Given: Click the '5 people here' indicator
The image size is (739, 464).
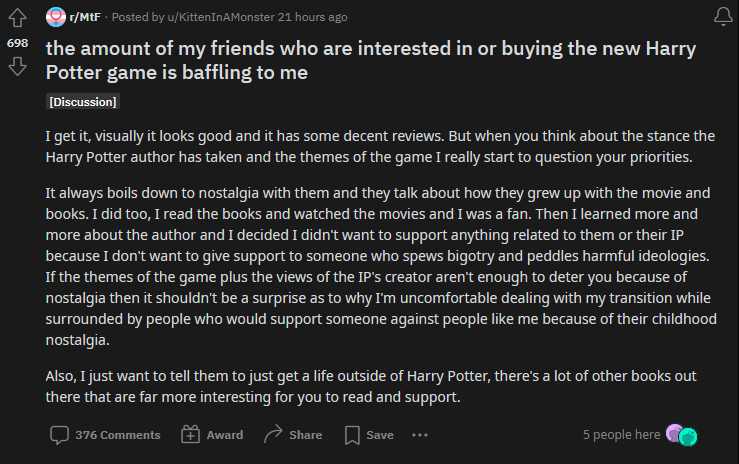Looking at the screenshot, I should [x=622, y=434].
